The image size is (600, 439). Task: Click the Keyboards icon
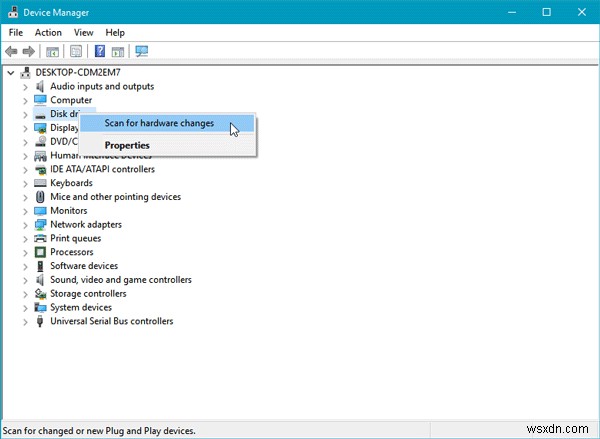(40, 183)
